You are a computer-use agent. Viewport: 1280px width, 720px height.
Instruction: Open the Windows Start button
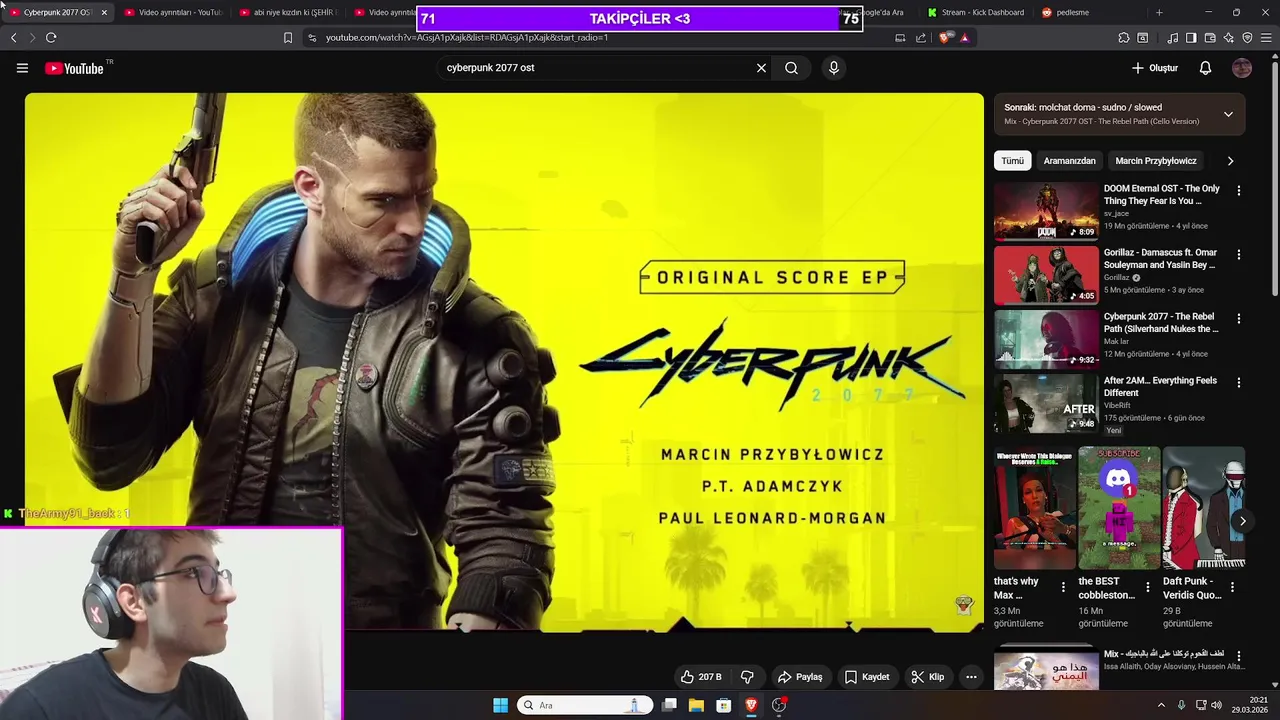(x=500, y=705)
